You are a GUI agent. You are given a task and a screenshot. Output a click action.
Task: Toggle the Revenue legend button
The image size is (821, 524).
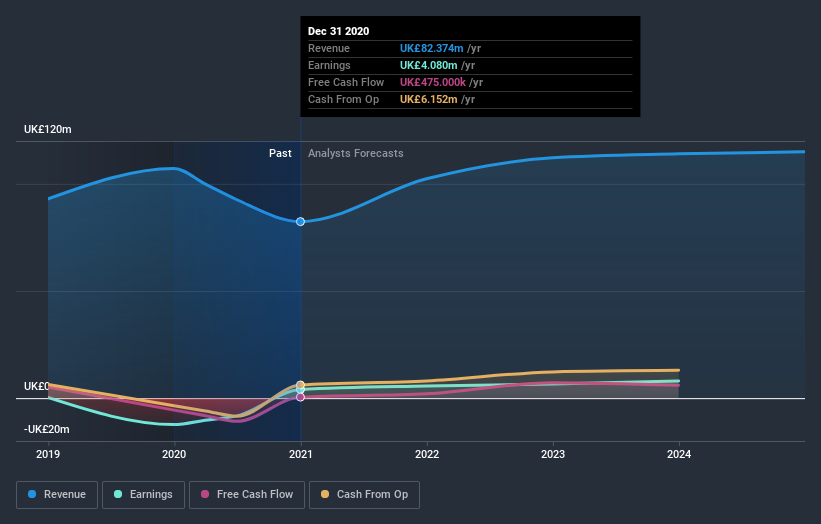coord(57,495)
